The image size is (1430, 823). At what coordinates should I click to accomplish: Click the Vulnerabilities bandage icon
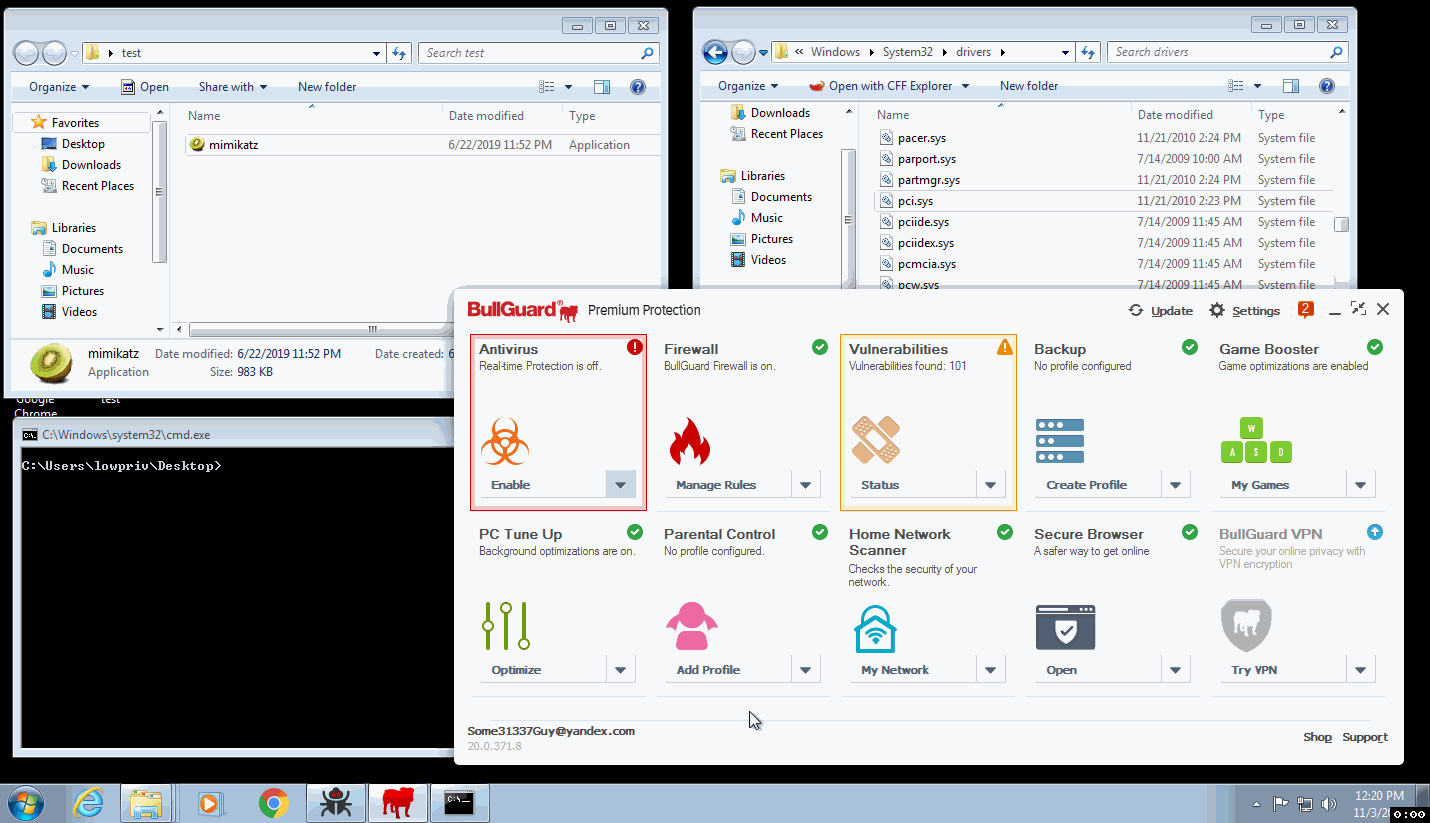point(876,441)
